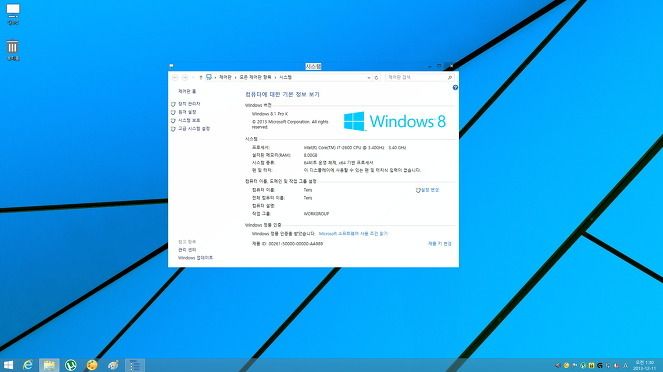Open System protection in the sidebar
663x372 pixels.
tap(189, 120)
